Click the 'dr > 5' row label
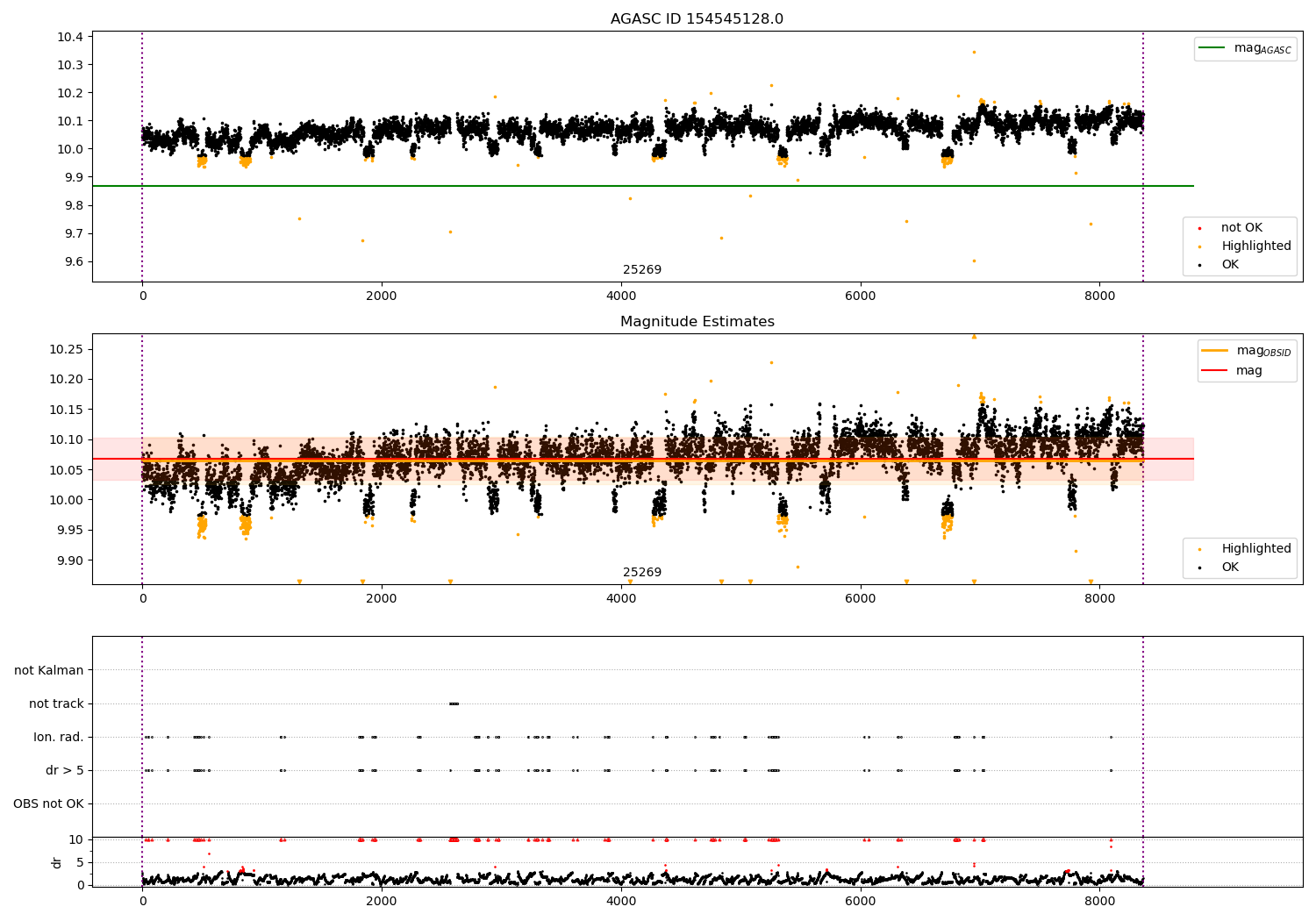This screenshot has width=1316, height=921. (65, 771)
